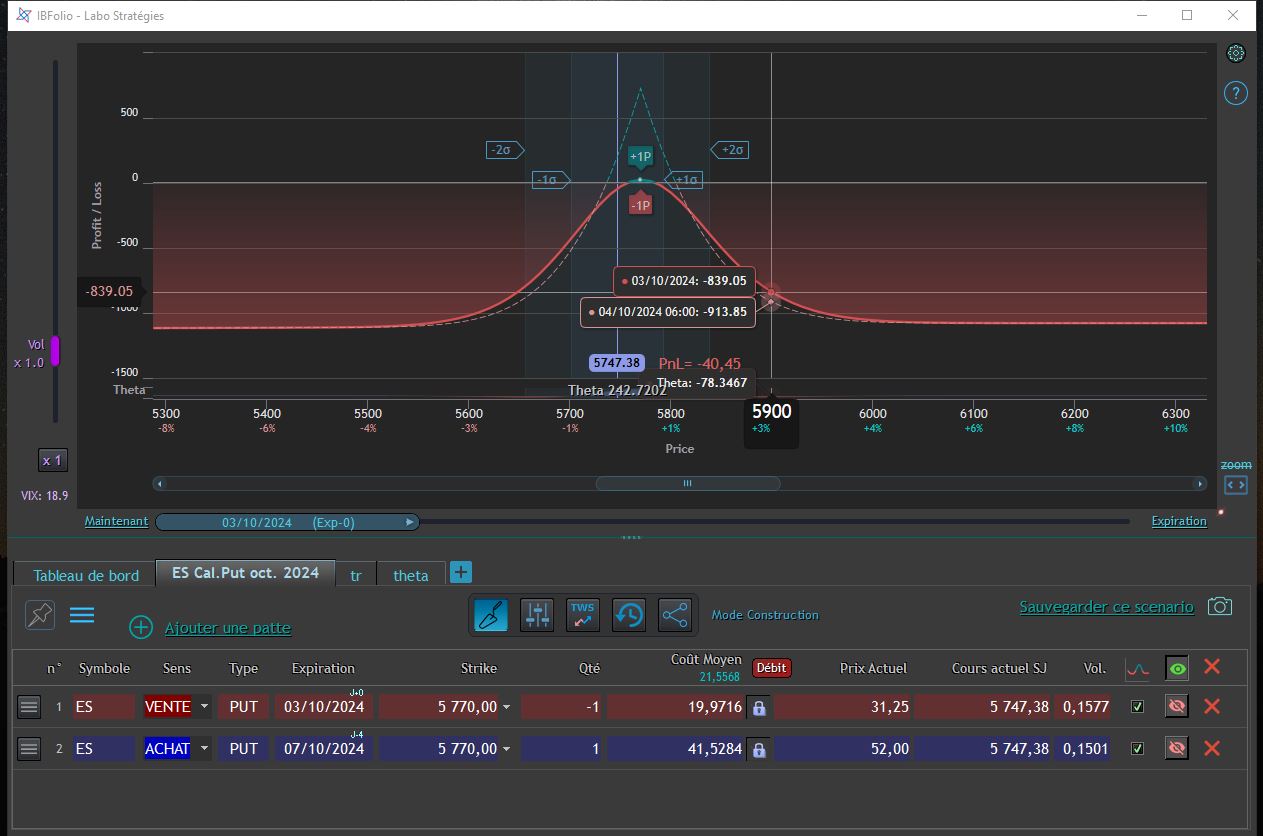Click the TWS mode icon
Viewport: 1263px width, 836px height.
click(582, 615)
